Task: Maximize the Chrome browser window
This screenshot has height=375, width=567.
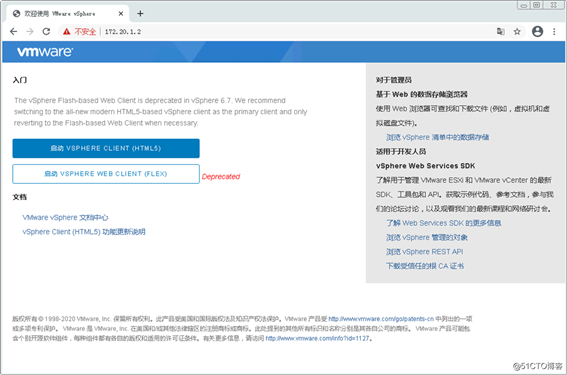Action: pos(536,5)
